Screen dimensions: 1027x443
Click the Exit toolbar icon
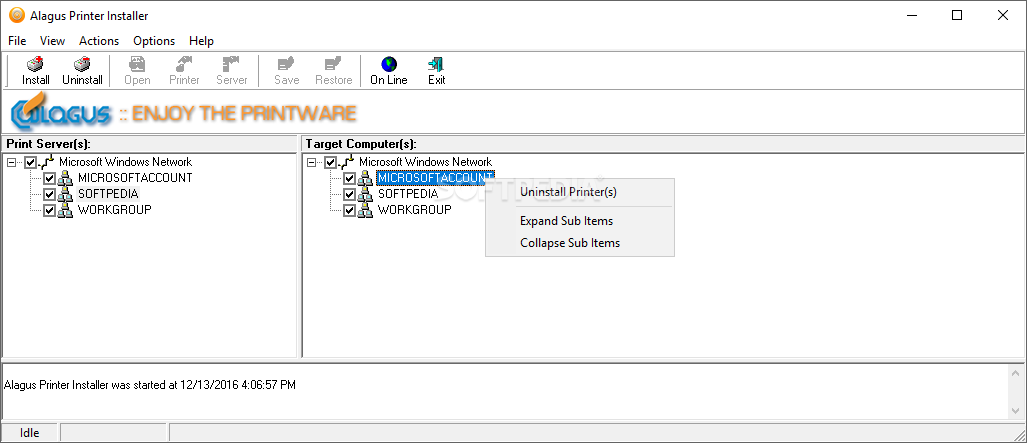click(x=436, y=65)
